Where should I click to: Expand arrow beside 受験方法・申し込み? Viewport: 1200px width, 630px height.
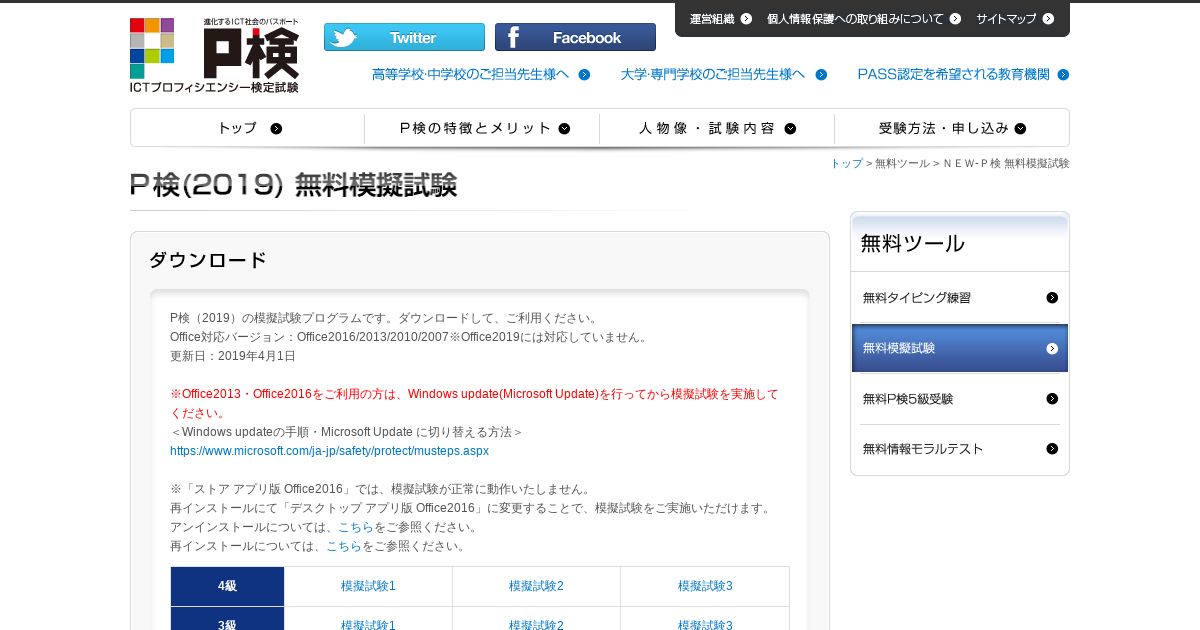tap(1020, 128)
